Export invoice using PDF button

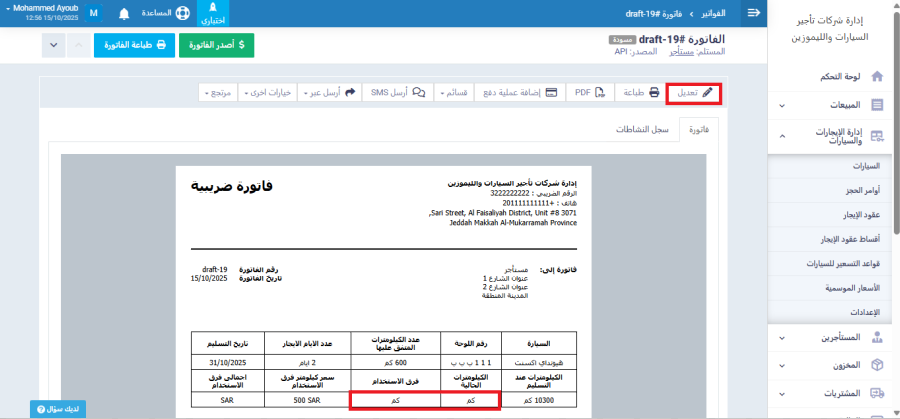click(x=588, y=92)
